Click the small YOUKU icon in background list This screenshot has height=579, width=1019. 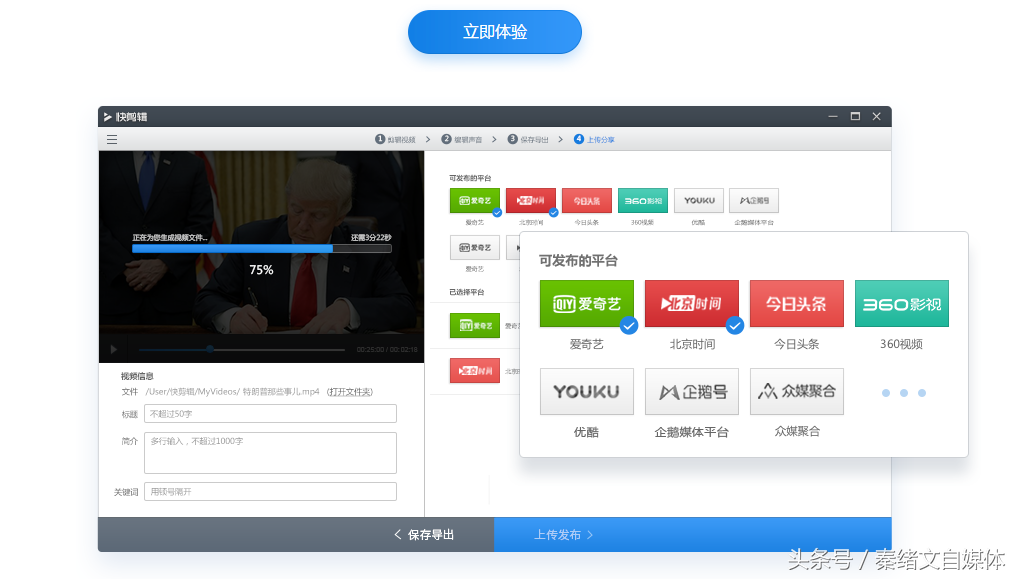click(698, 200)
